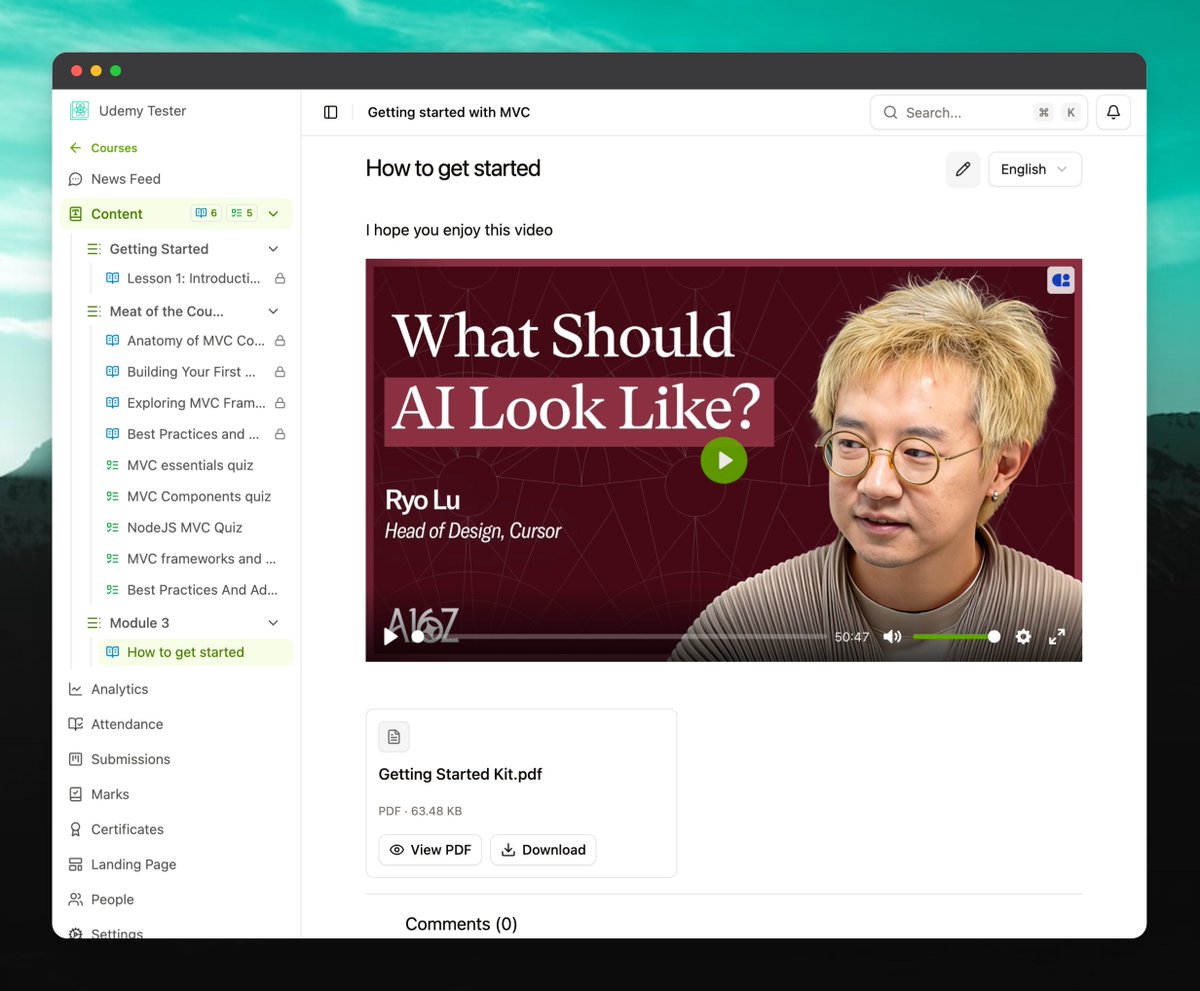Click the video corner logo badge

pos(1061,280)
